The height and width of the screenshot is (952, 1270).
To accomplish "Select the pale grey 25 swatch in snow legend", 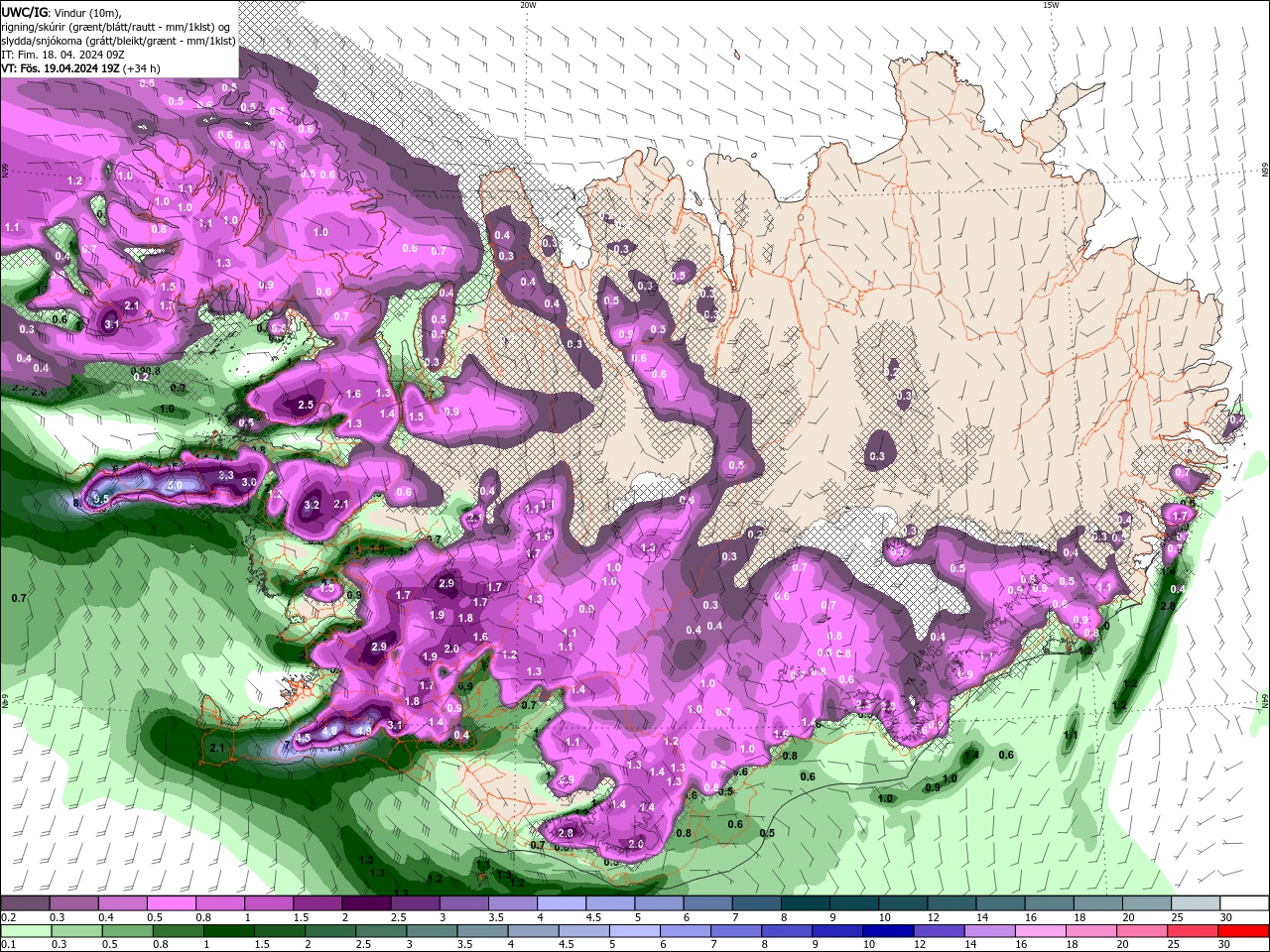I will (1196, 903).
